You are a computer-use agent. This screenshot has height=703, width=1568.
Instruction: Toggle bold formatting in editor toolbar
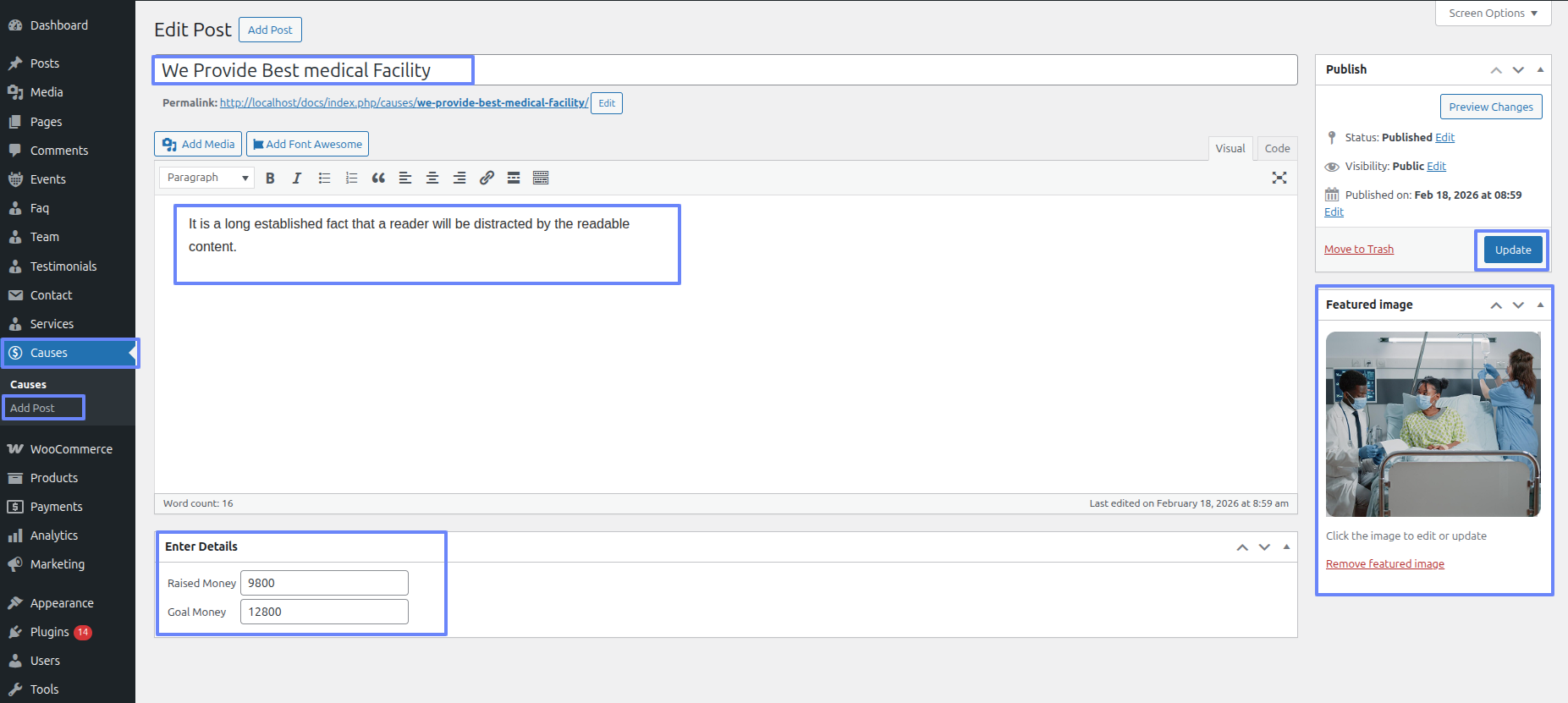[270, 178]
